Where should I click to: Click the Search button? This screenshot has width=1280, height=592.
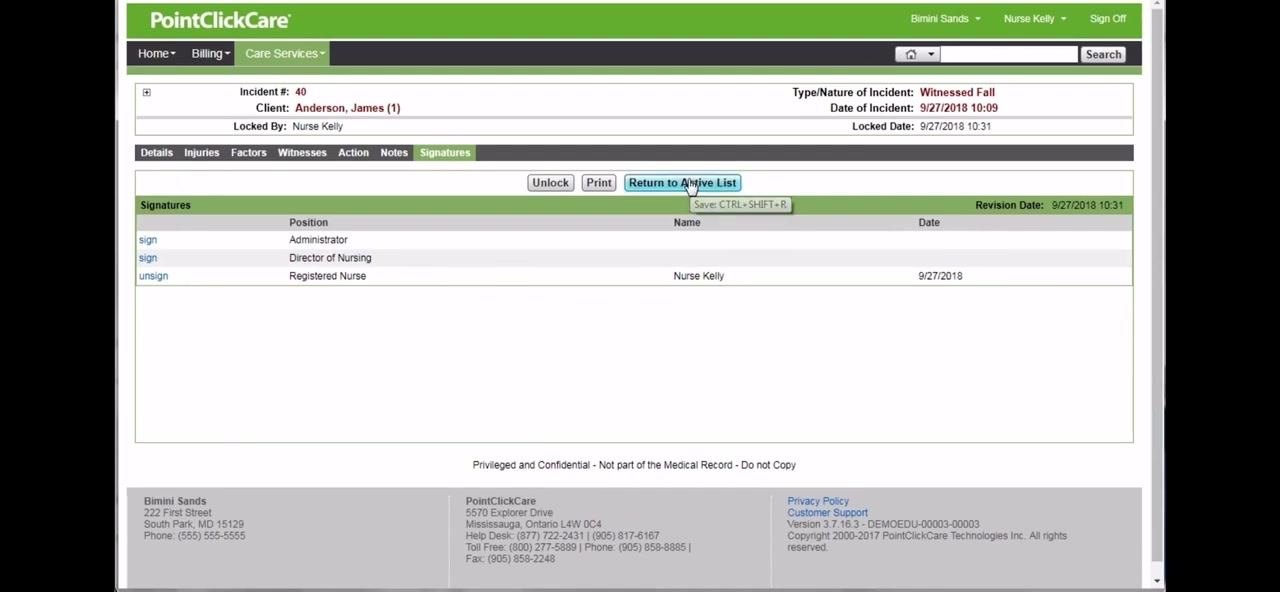1103,55
